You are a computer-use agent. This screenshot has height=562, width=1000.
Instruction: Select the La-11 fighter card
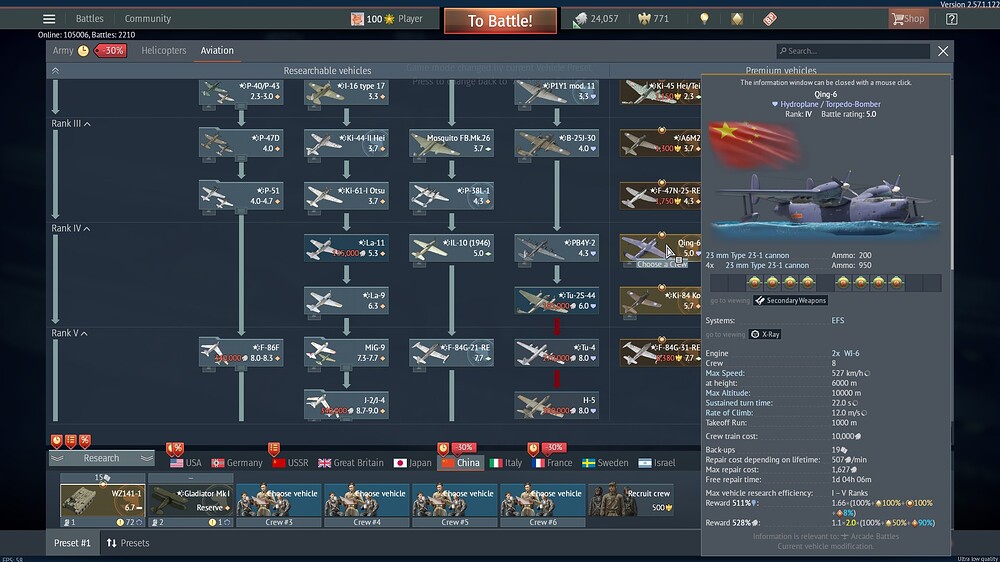346,248
